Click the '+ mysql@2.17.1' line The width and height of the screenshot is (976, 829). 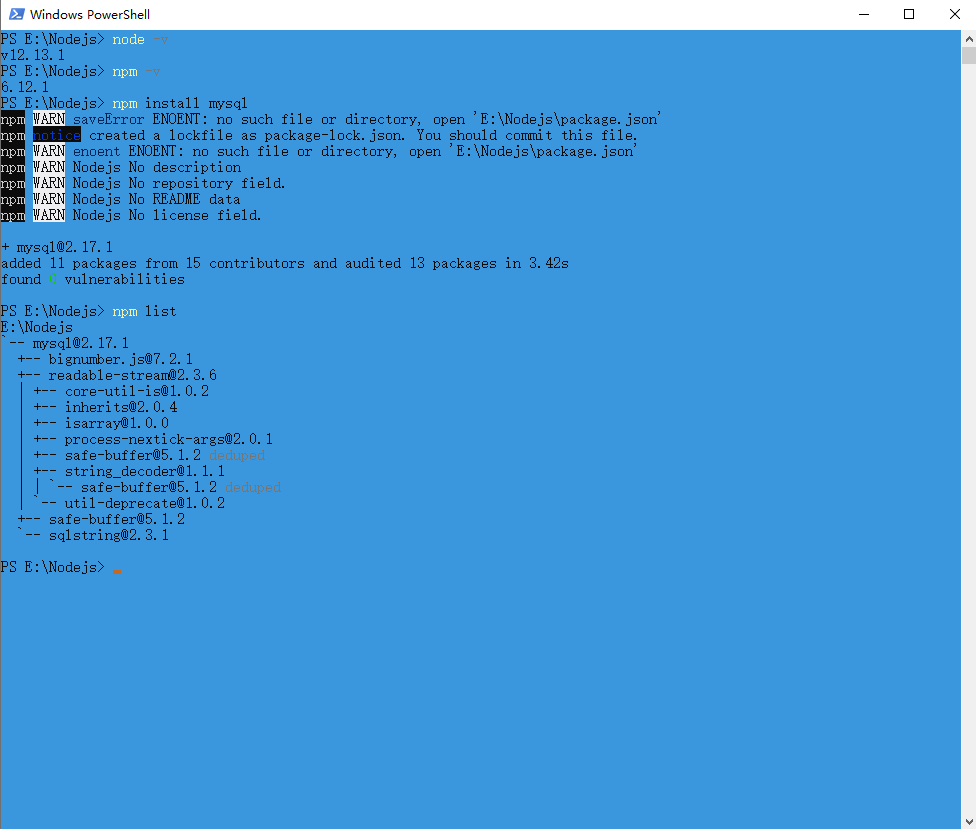pyautogui.click(x=57, y=247)
